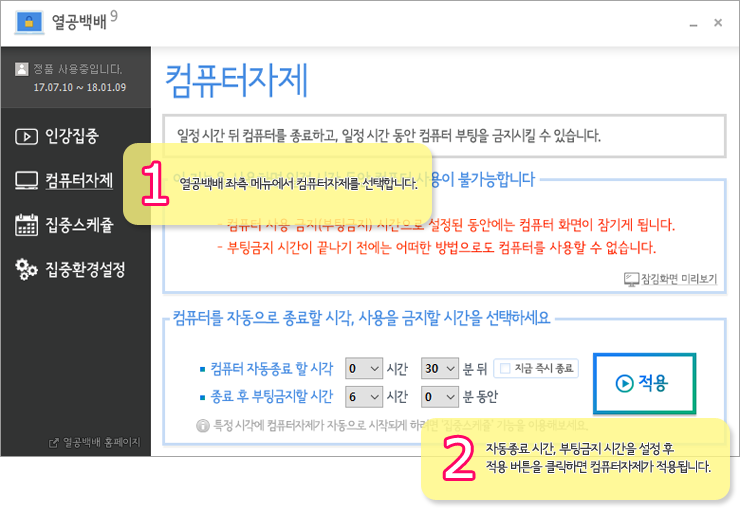Click the 컴퓨터 자동종료 할 시각 label

point(272,368)
